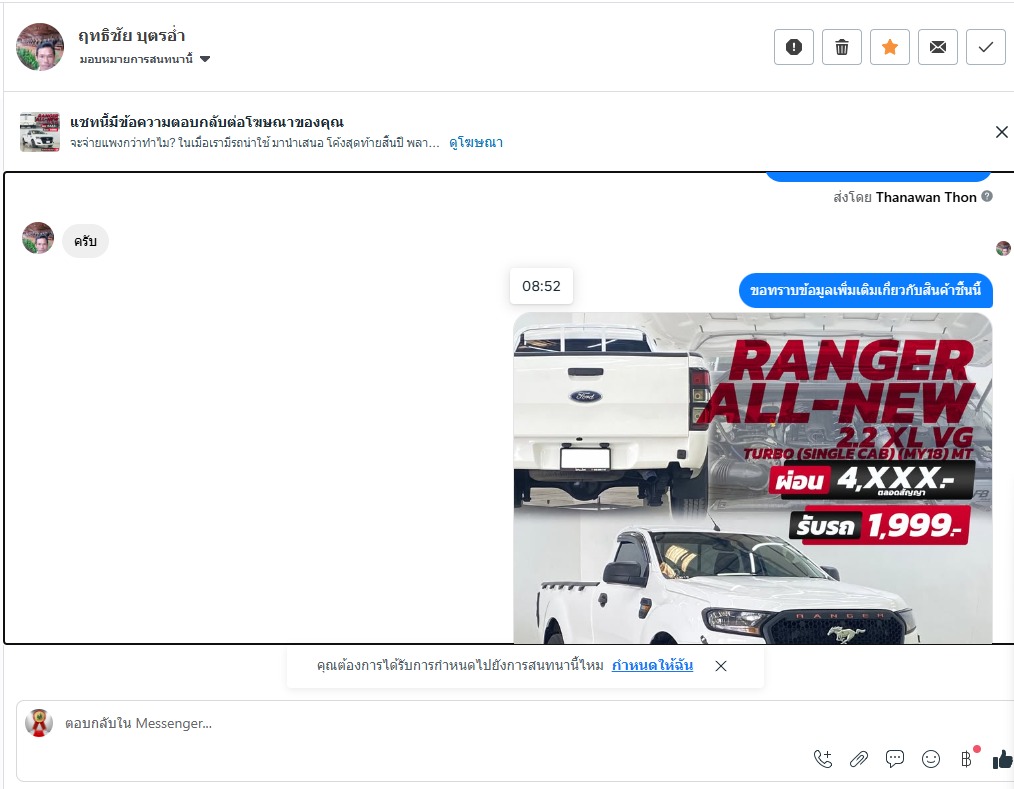Attach a file with the paperclip icon
Viewport: 1014px width, 789px height.
859,759
